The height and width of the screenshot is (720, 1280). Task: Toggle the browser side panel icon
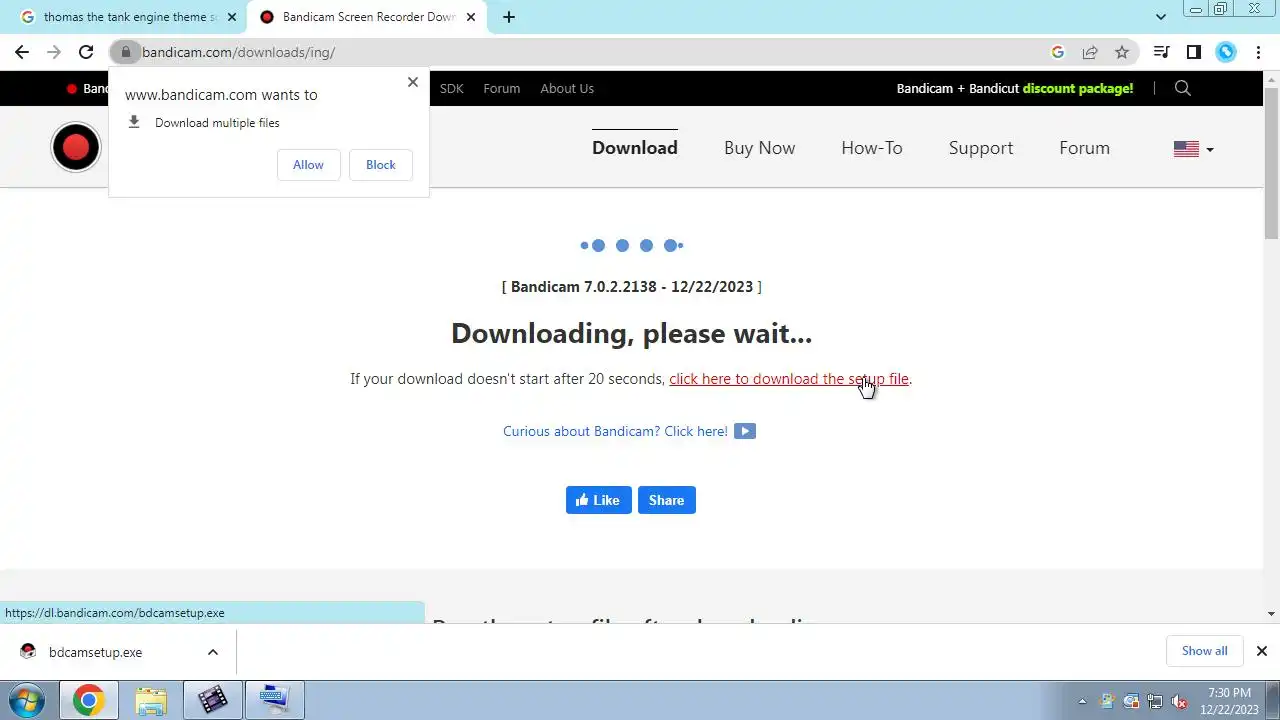[1193, 52]
